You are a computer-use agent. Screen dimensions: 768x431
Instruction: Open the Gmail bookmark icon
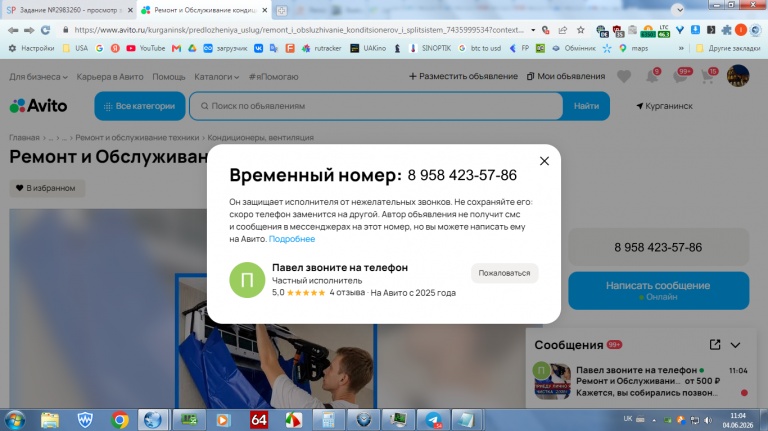coord(176,48)
